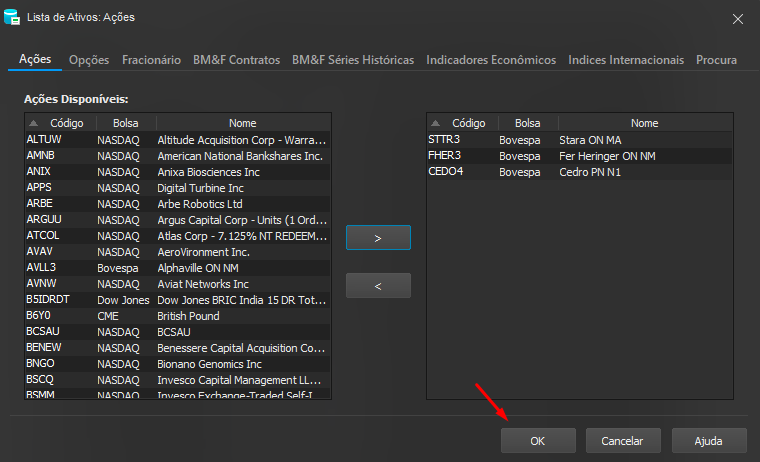Select the BNGO Bionano Genomics row
This screenshot has height=462, width=760.
[x=178, y=364]
